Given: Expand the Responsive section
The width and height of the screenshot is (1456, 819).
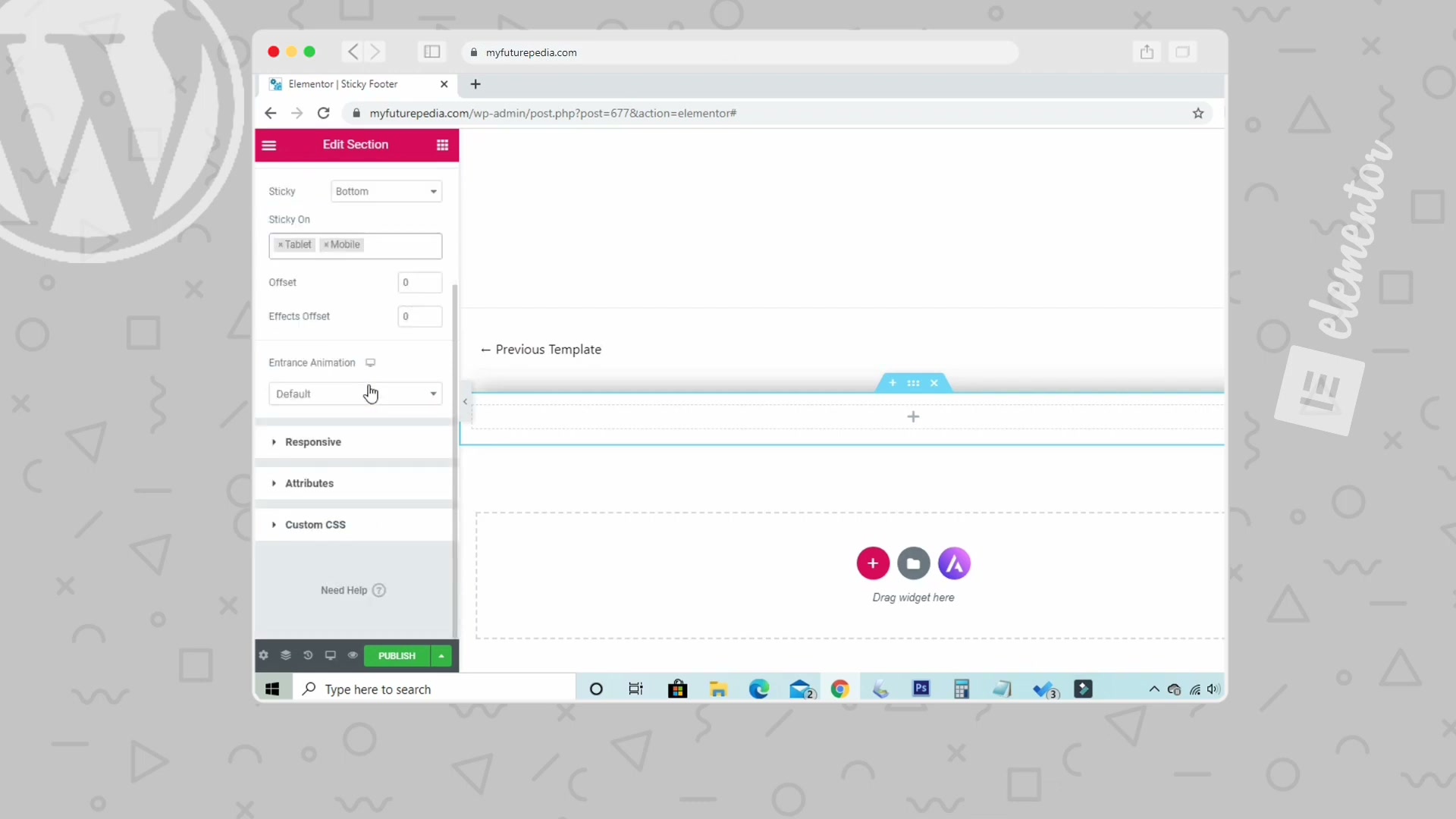Looking at the screenshot, I should coord(354,442).
